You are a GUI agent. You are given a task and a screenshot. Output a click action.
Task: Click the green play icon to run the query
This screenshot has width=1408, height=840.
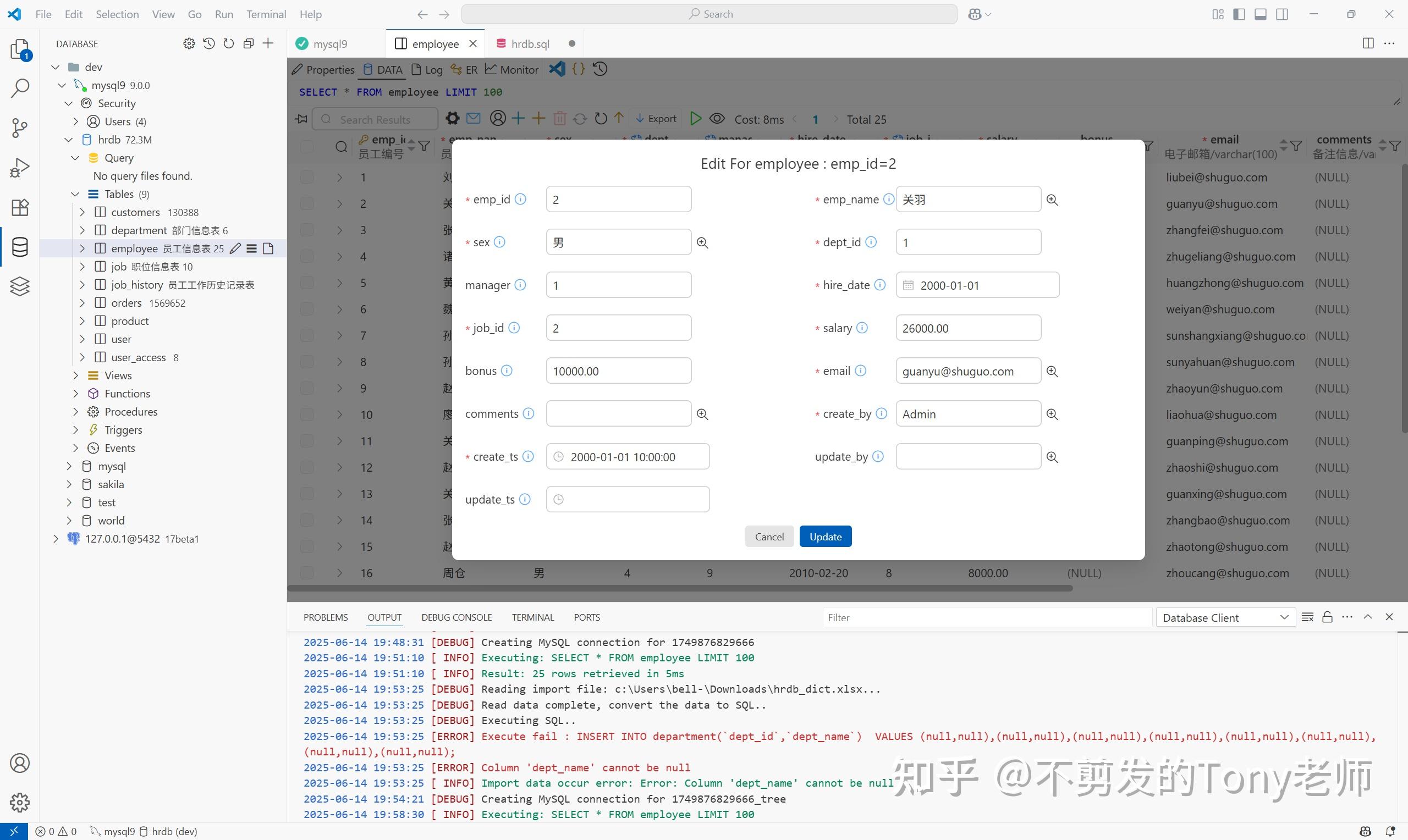click(x=695, y=118)
